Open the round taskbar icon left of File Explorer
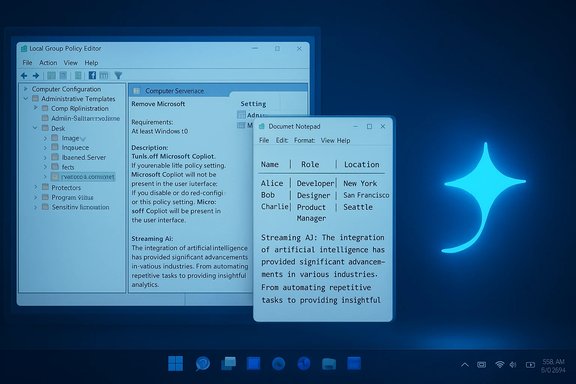Screen dimensions: 576x384 tap(303, 363)
